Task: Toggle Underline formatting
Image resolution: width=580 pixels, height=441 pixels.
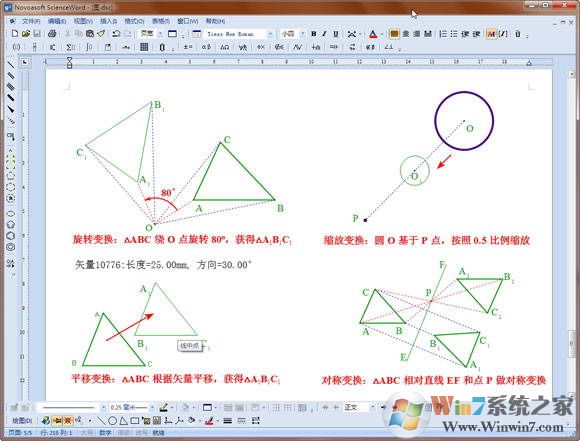Action: (x=335, y=34)
